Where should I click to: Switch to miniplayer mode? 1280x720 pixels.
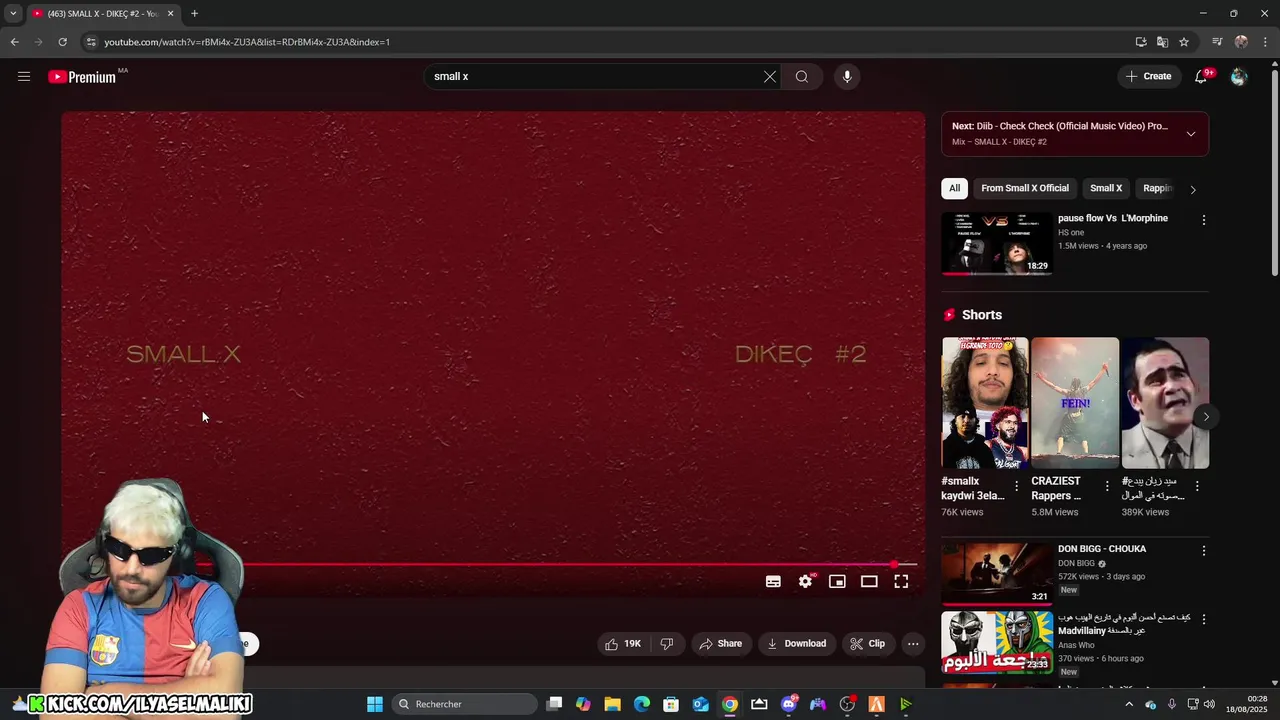pyautogui.click(x=837, y=581)
